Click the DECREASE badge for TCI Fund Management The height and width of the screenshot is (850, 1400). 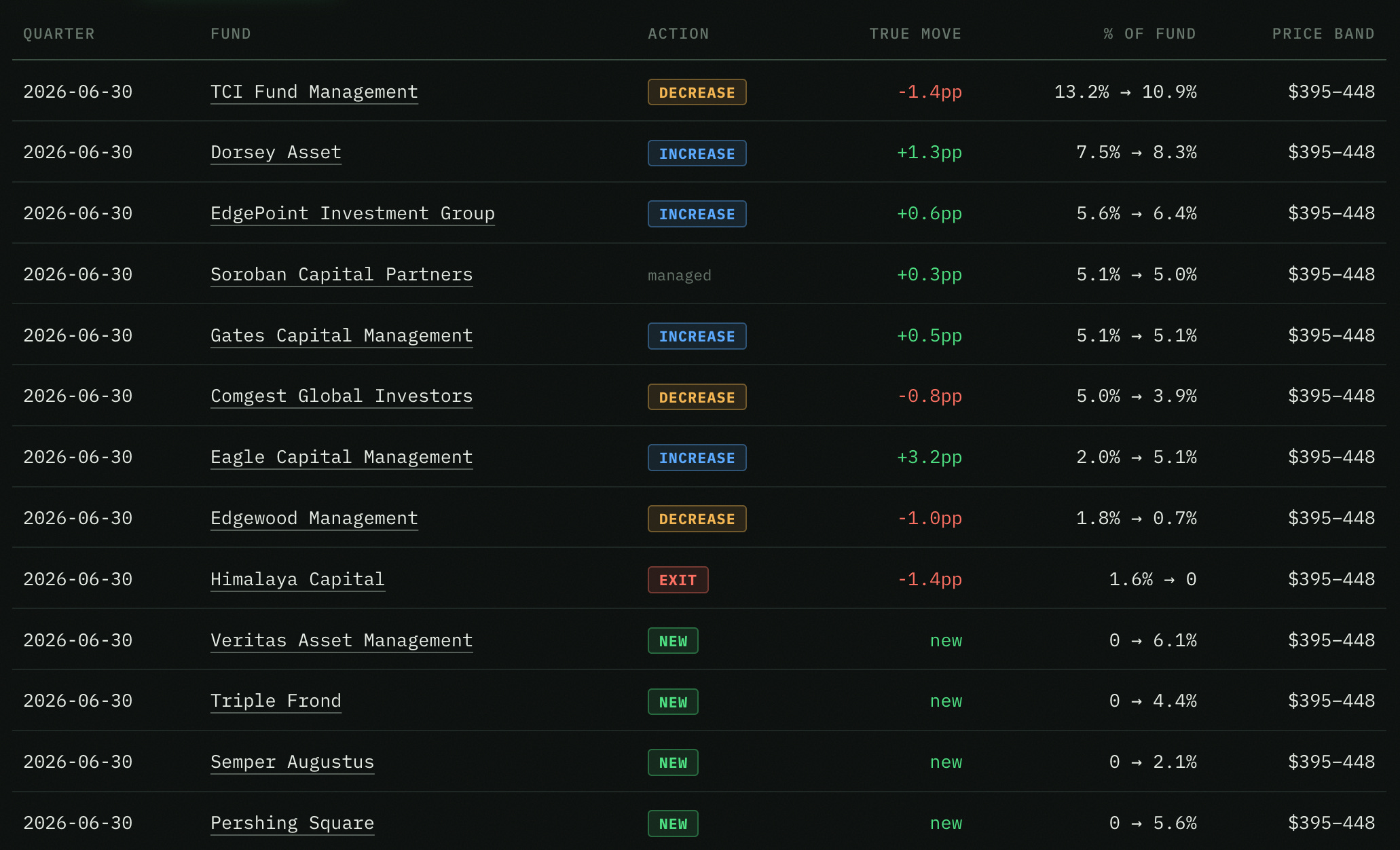697,92
